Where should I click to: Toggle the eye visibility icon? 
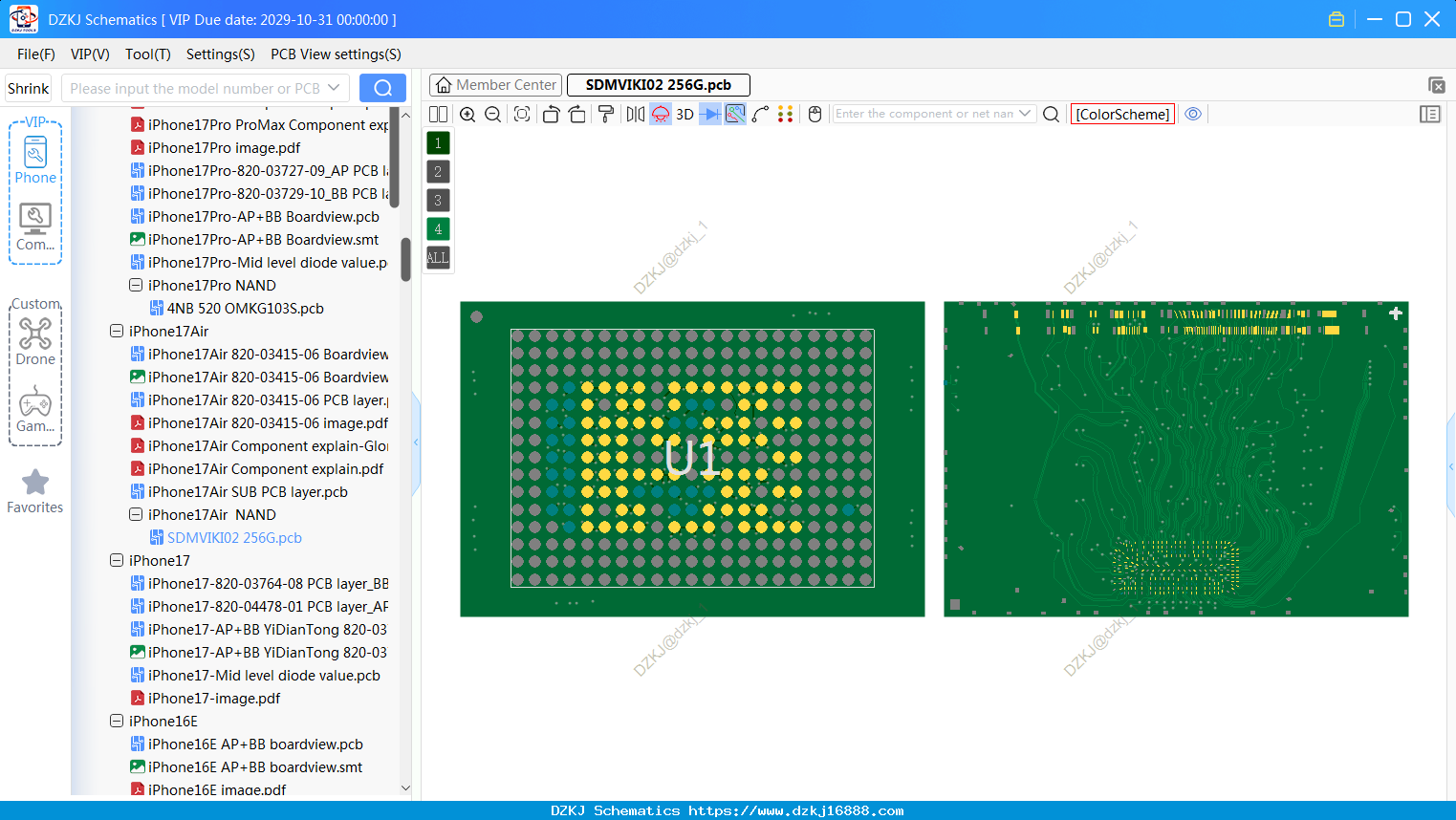(x=1193, y=114)
